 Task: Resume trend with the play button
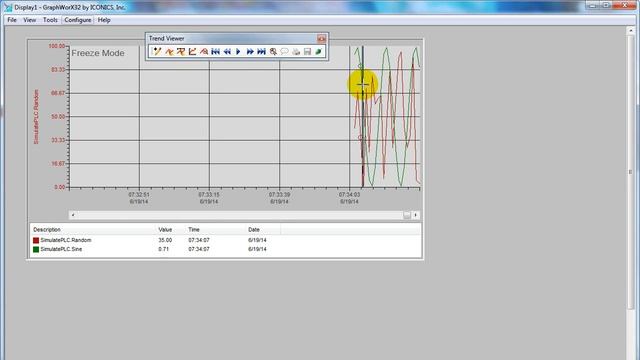238,51
